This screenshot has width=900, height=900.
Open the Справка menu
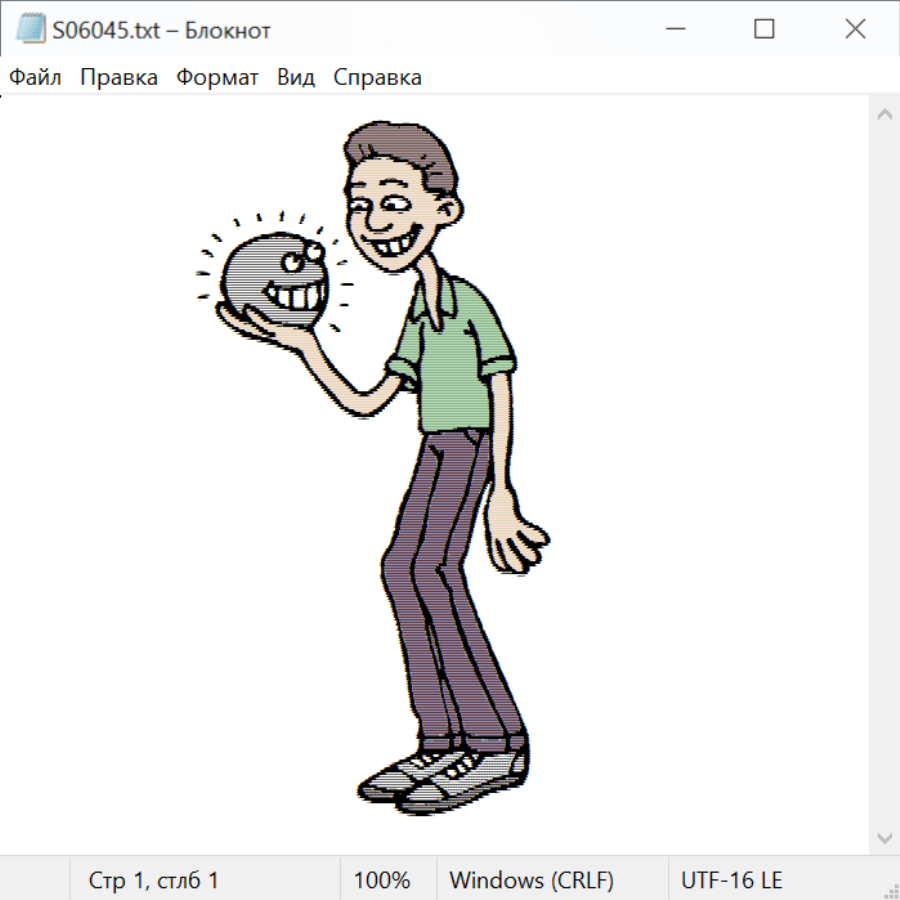pyautogui.click(x=377, y=78)
